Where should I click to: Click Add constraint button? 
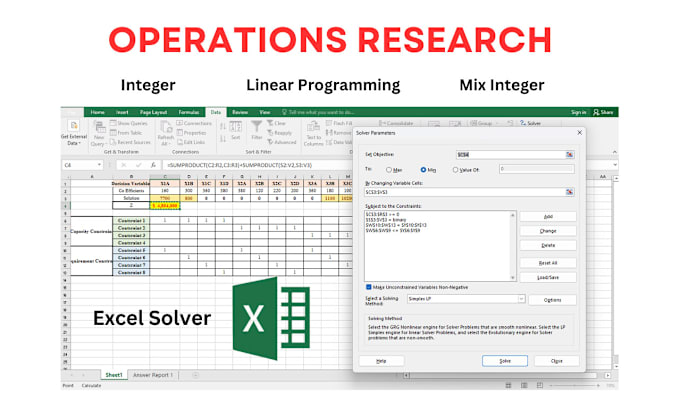pos(548,216)
